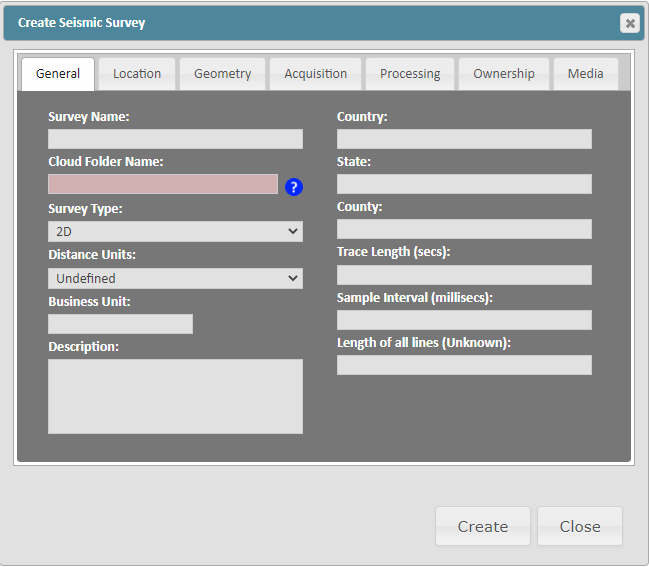
Task: Focus the Country input field
Action: pos(464,139)
